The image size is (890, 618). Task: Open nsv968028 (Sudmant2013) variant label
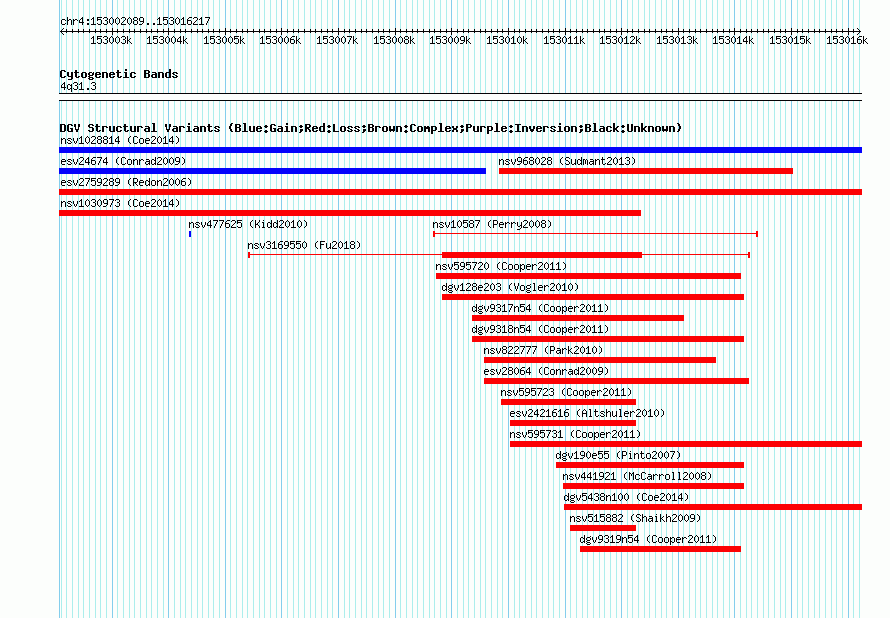[567, 161]
